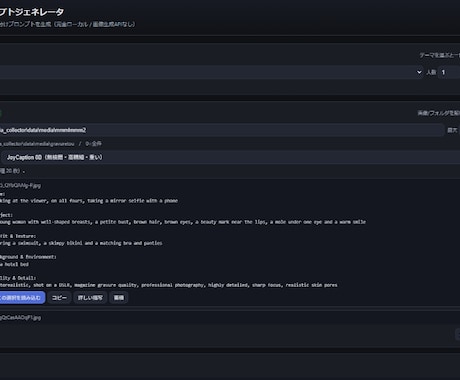
Task: Click the line mentioning 'brown hair, brown eyes'
Action: [183, 222]
